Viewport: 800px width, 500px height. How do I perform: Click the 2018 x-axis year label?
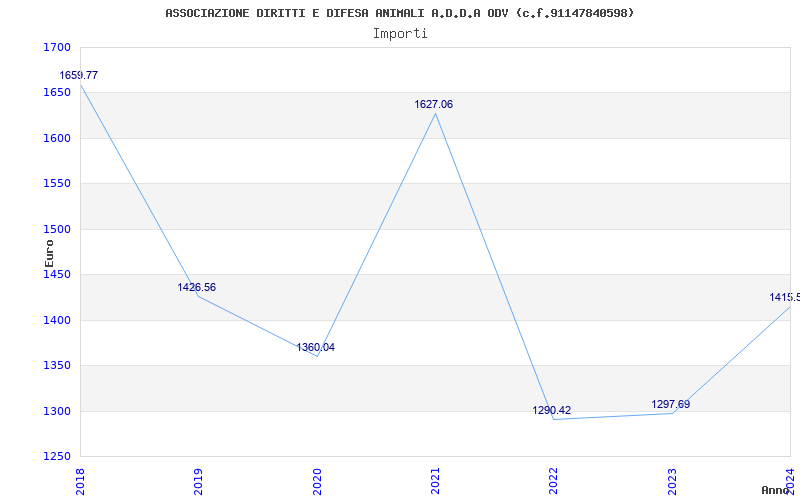(80, 482)
